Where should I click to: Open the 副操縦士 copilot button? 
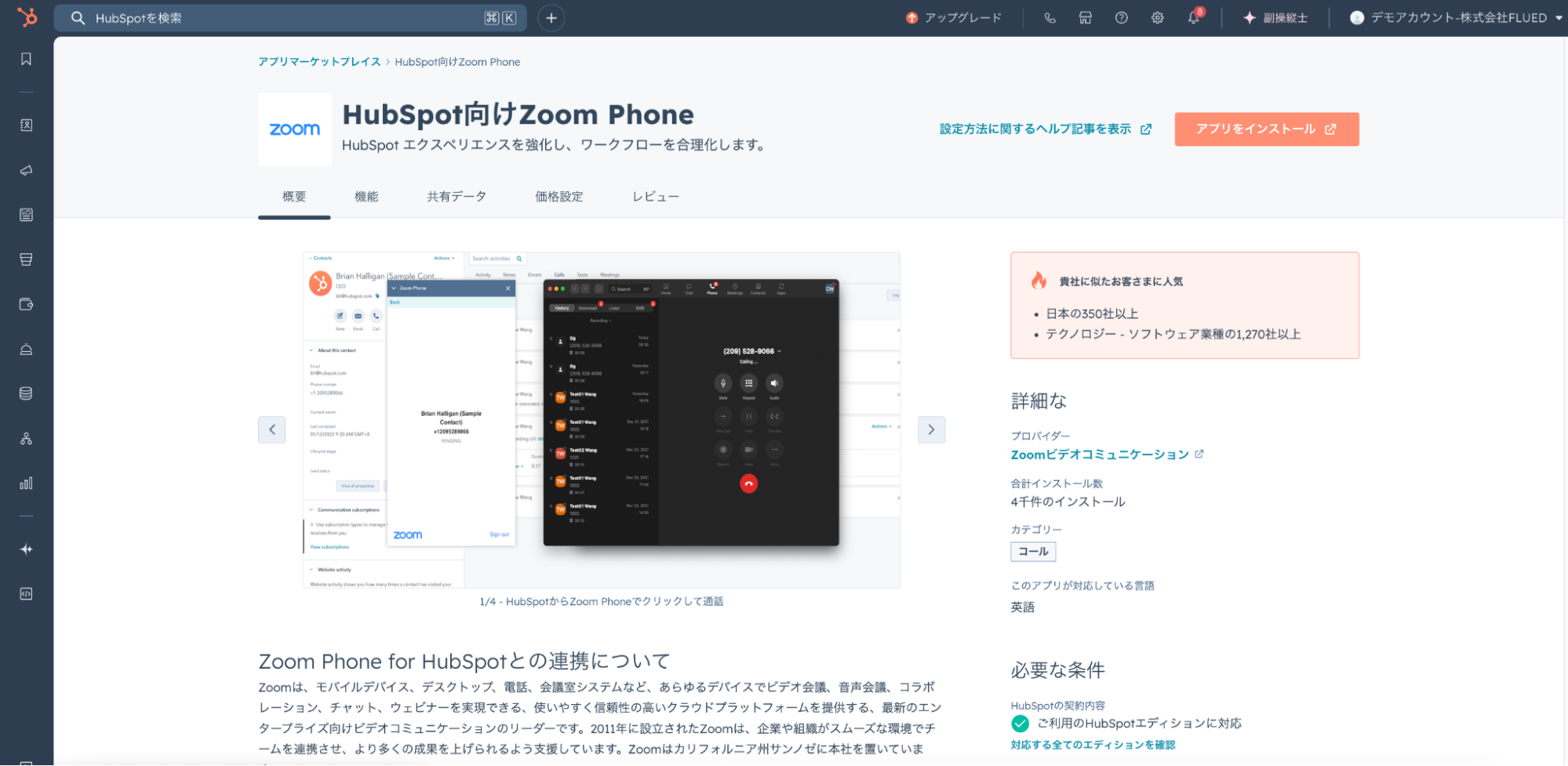click(1275, 18)
